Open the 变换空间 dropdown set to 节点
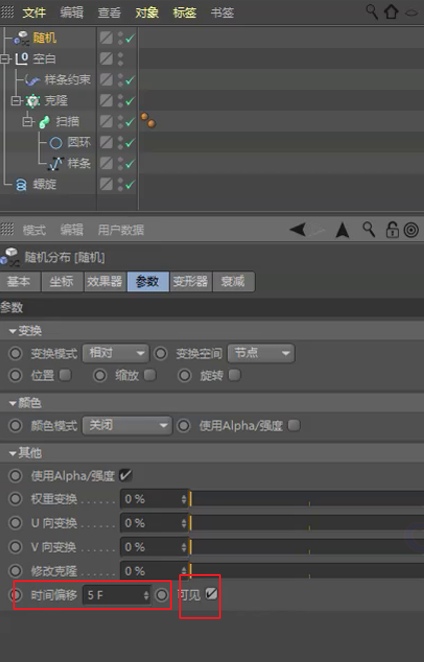The image size is (424, 662). tap(261, 353)
